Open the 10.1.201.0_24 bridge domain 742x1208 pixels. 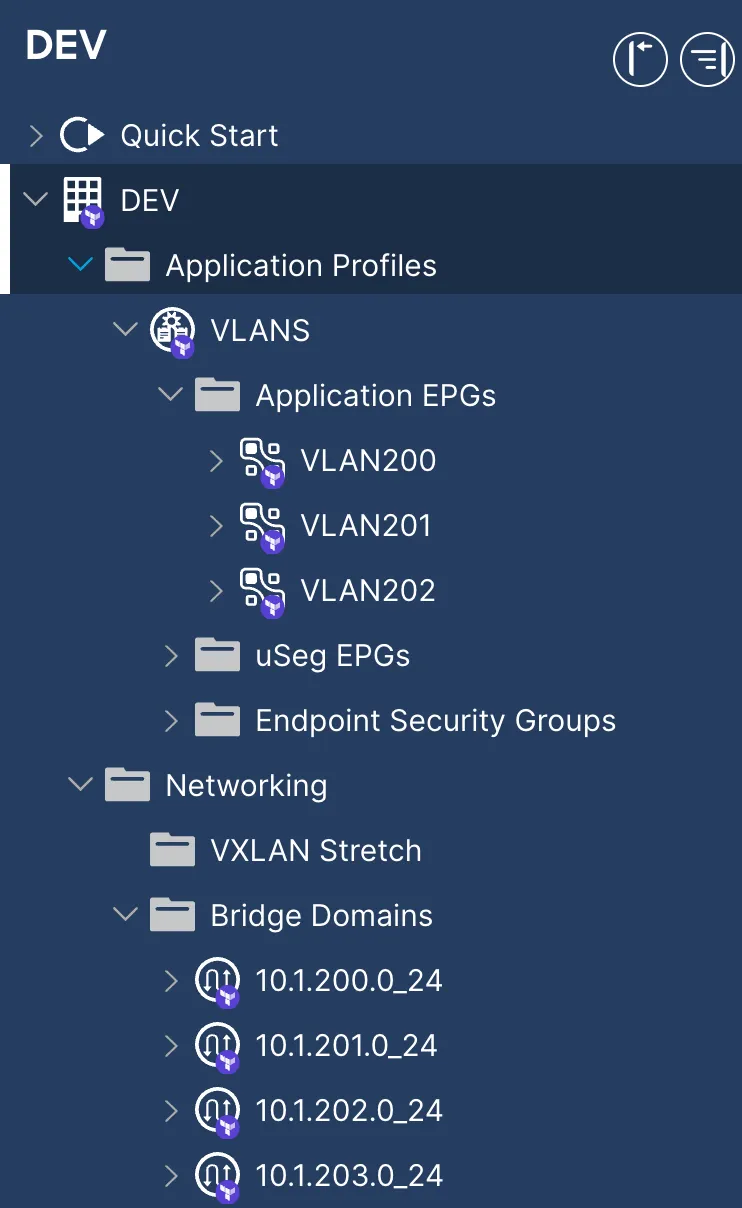pos(346,1046)
